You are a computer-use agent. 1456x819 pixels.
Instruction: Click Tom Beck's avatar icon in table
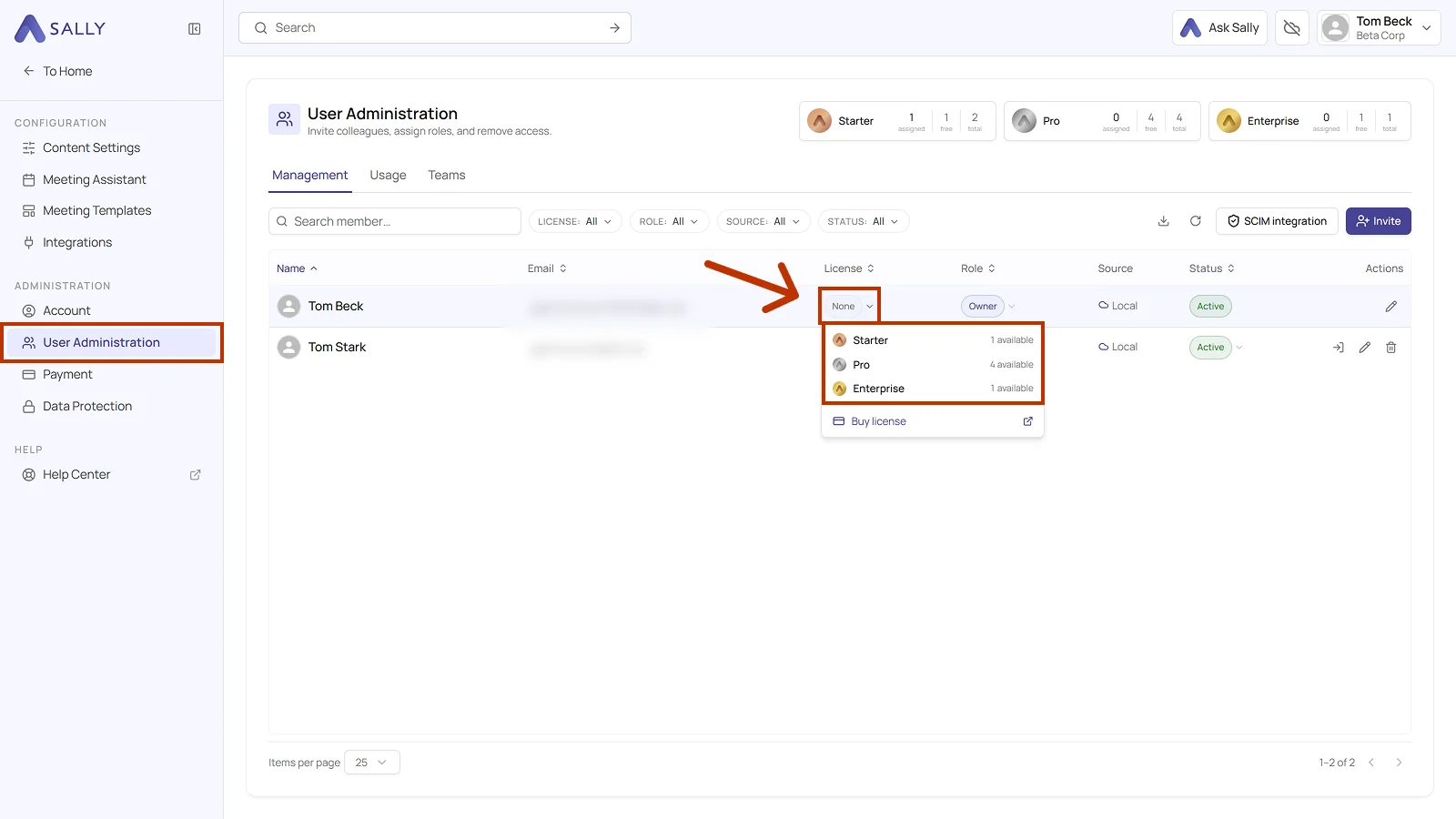point(288,306)
